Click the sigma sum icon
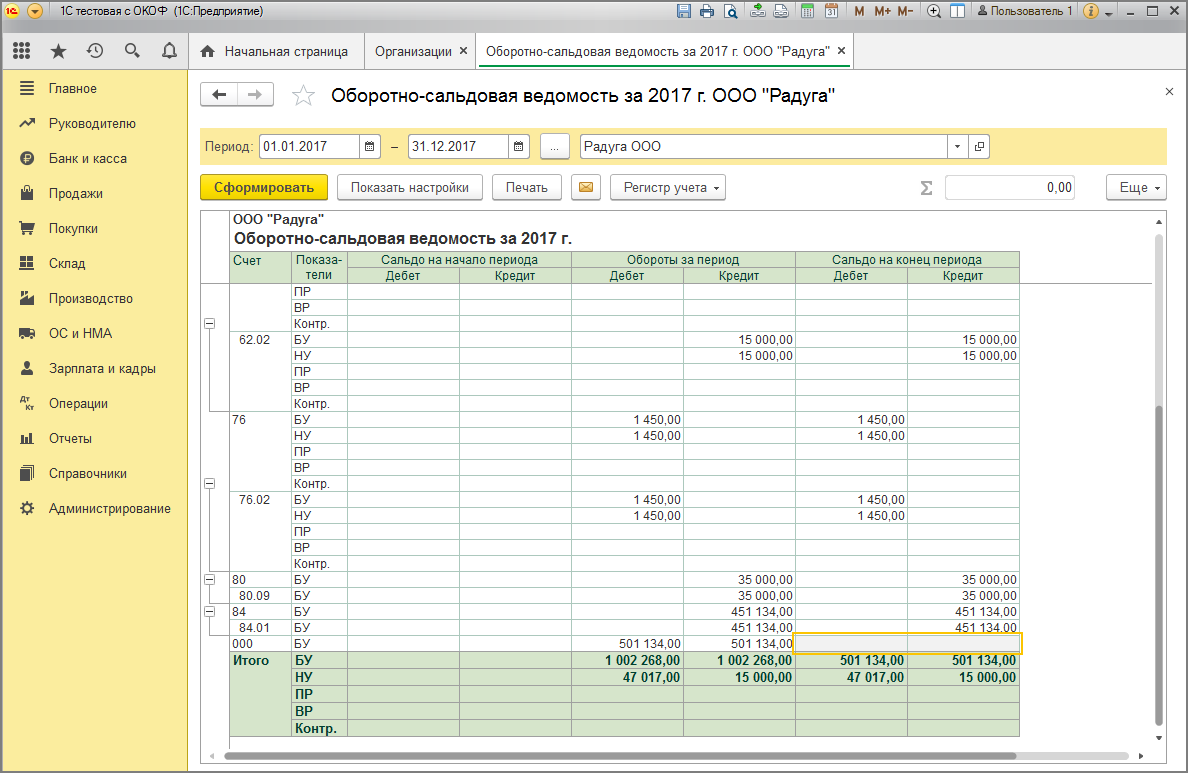1188x773 pixels. [926, 188]
